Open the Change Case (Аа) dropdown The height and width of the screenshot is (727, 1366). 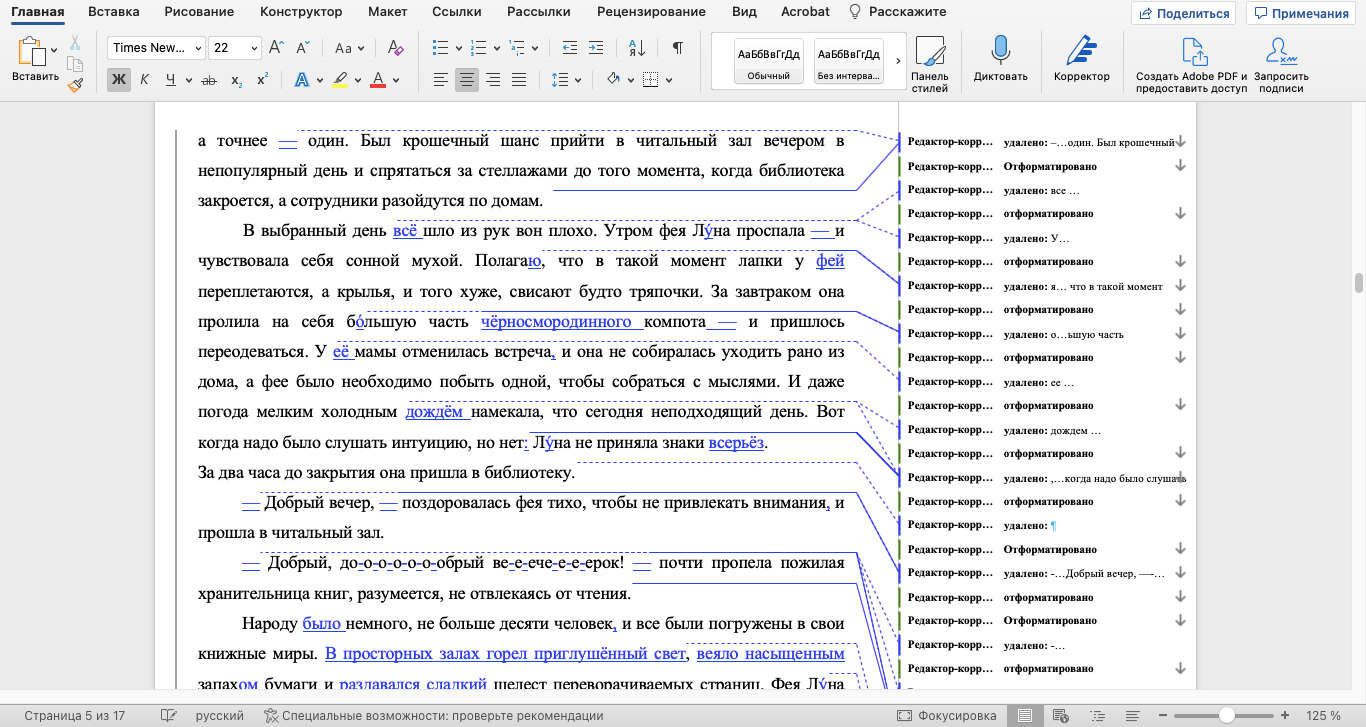pyautogui.click(x=350, y=48)
